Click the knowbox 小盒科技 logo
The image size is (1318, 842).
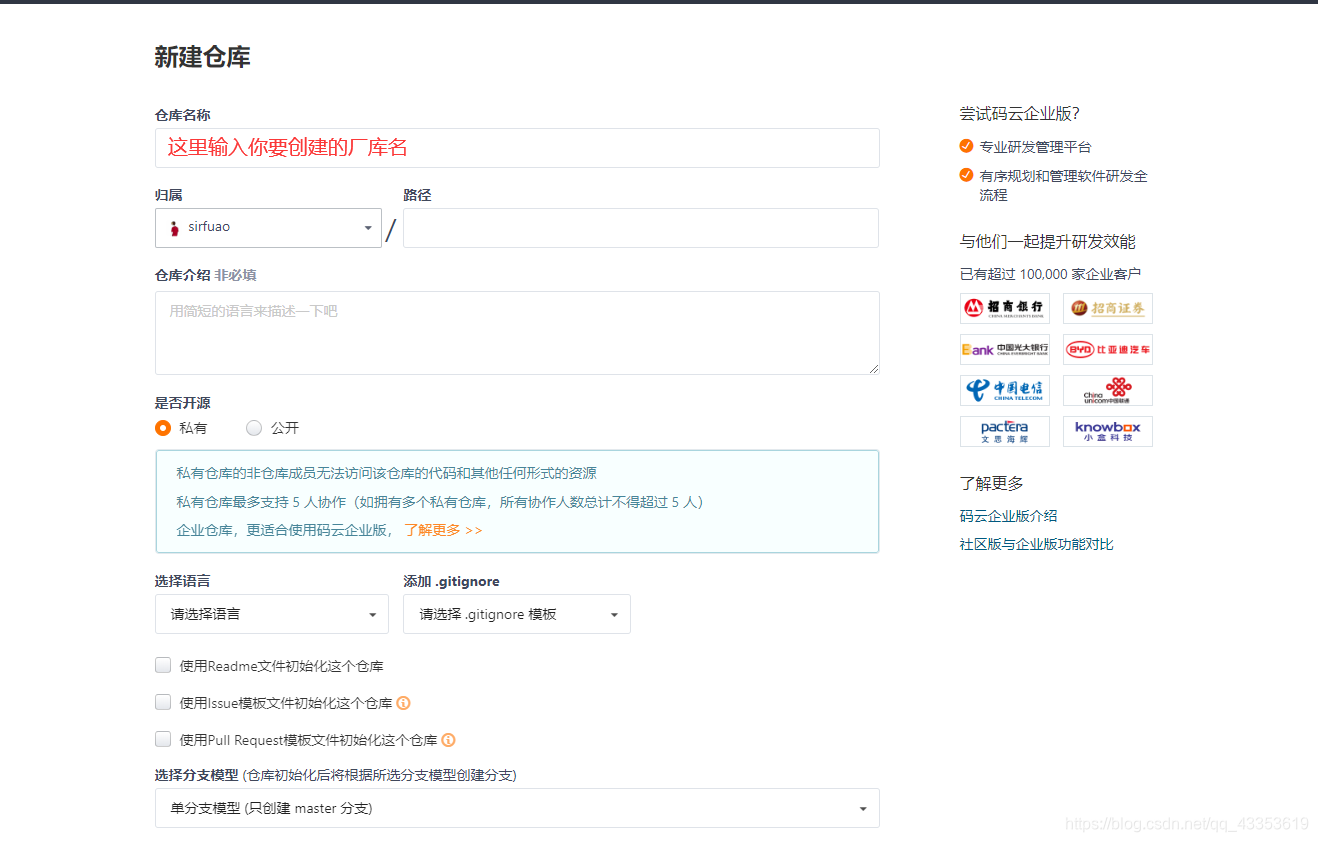point(1107,431)
